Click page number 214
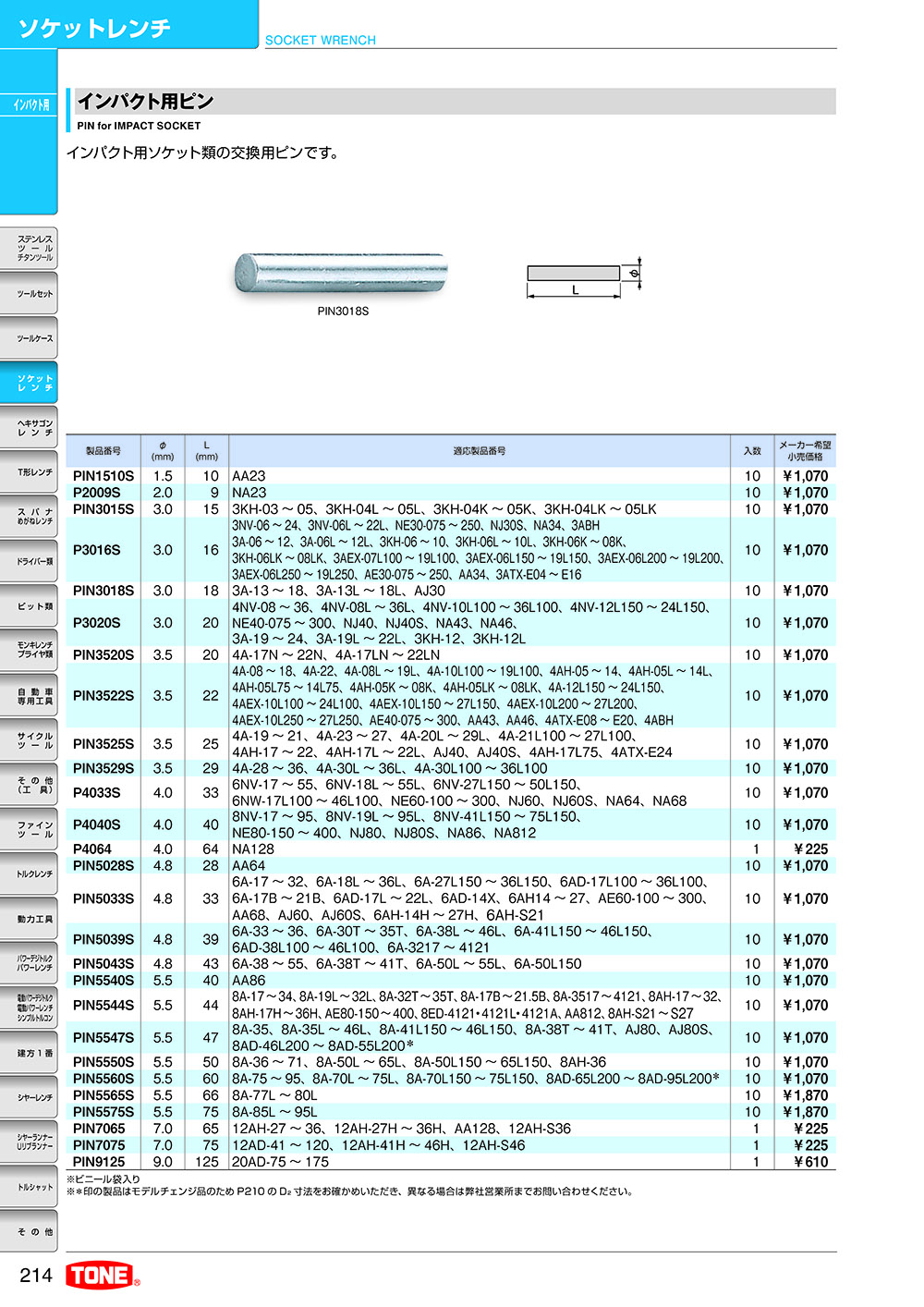This screenshot has width=924, height=1307. tap(36, 1276)
